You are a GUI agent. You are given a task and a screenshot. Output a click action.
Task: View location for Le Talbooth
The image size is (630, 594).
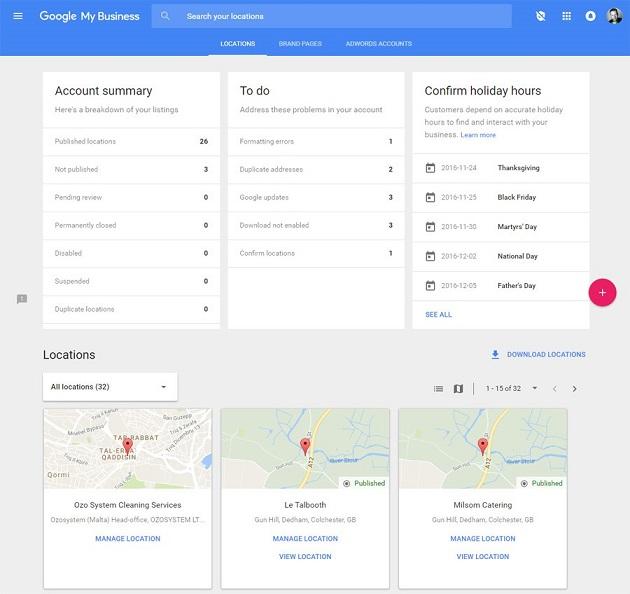click(305, 557)
